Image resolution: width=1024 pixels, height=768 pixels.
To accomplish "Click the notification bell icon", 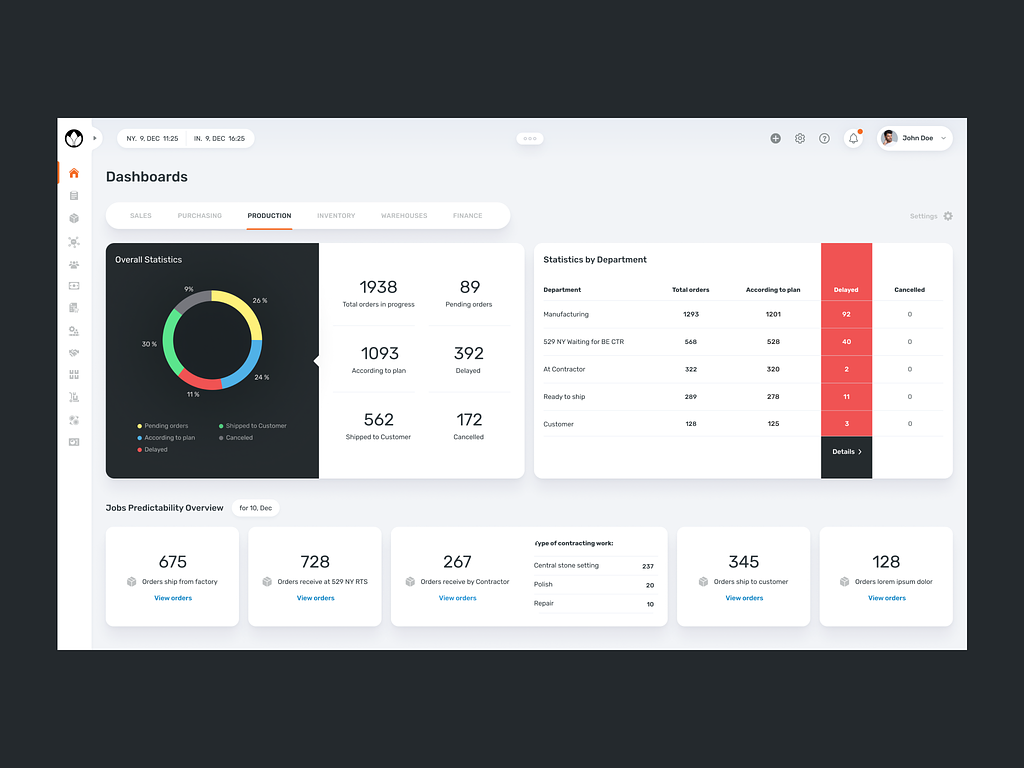I will 854,138.
